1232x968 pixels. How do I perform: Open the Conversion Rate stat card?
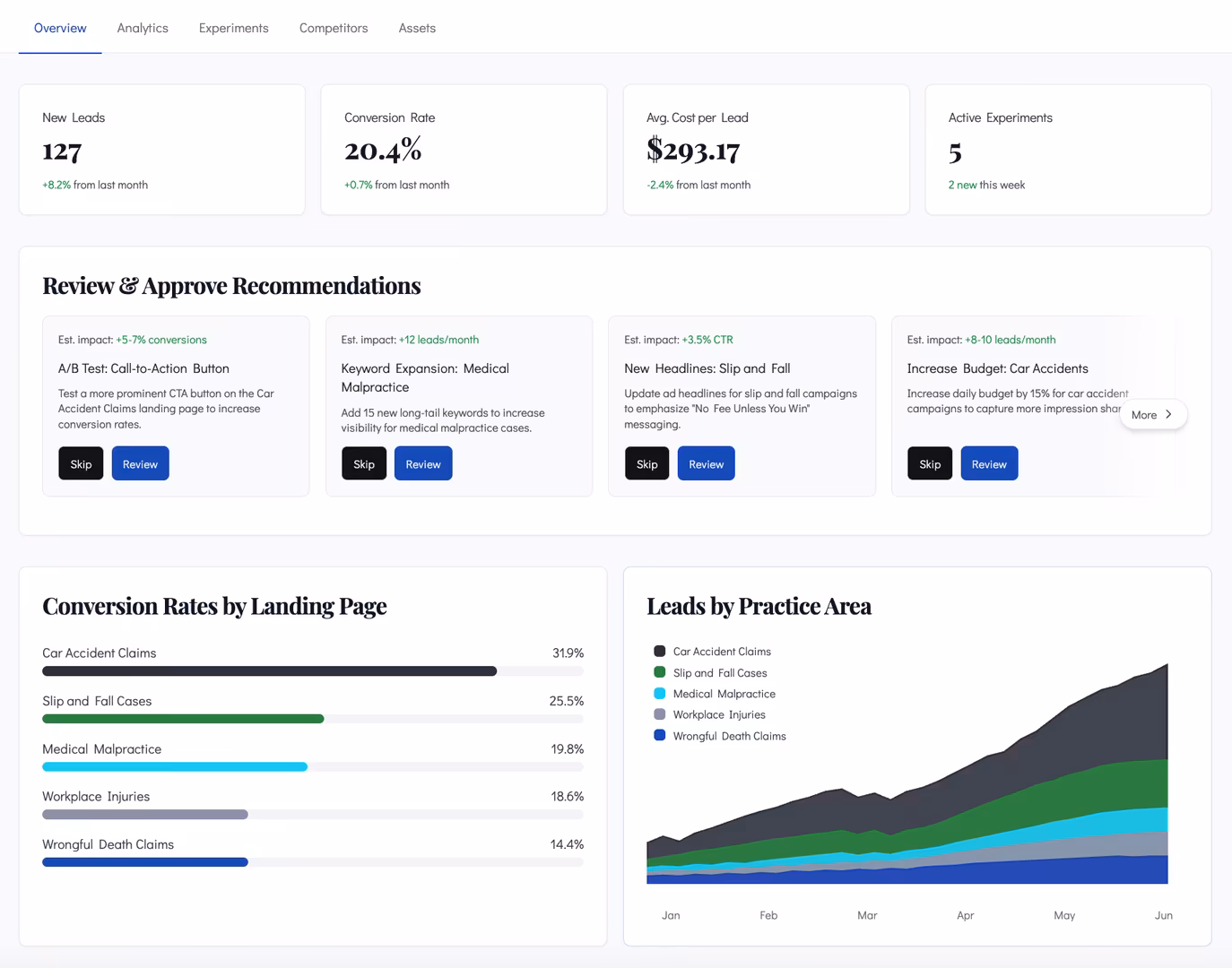(464, 150)
